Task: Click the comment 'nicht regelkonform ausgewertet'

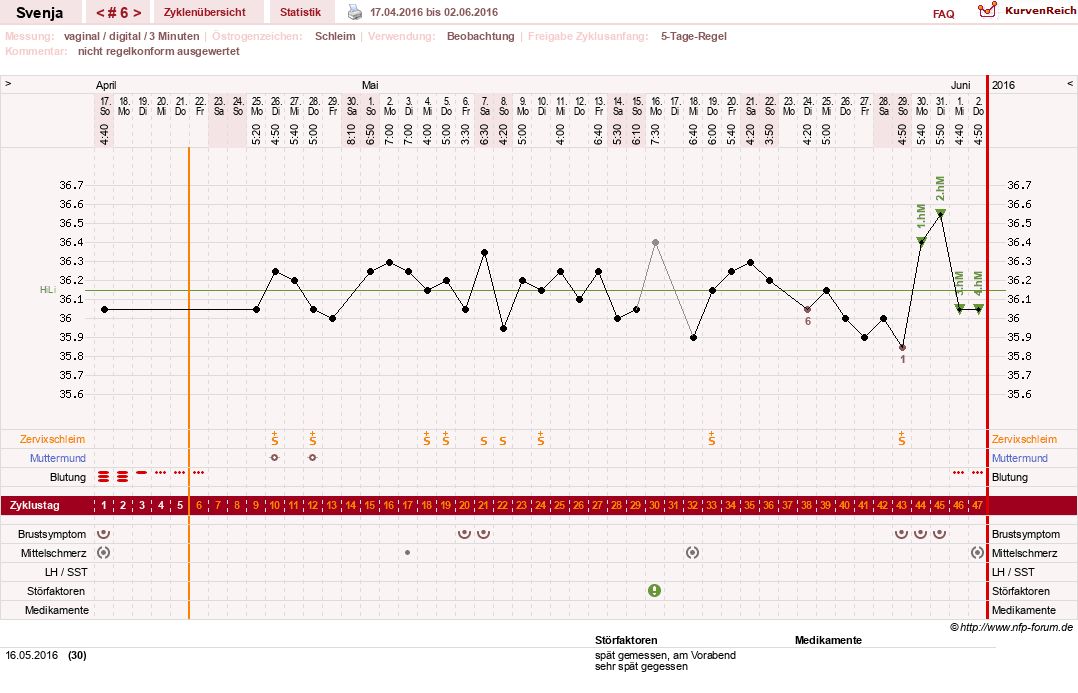Action: (x=159, y=52)
